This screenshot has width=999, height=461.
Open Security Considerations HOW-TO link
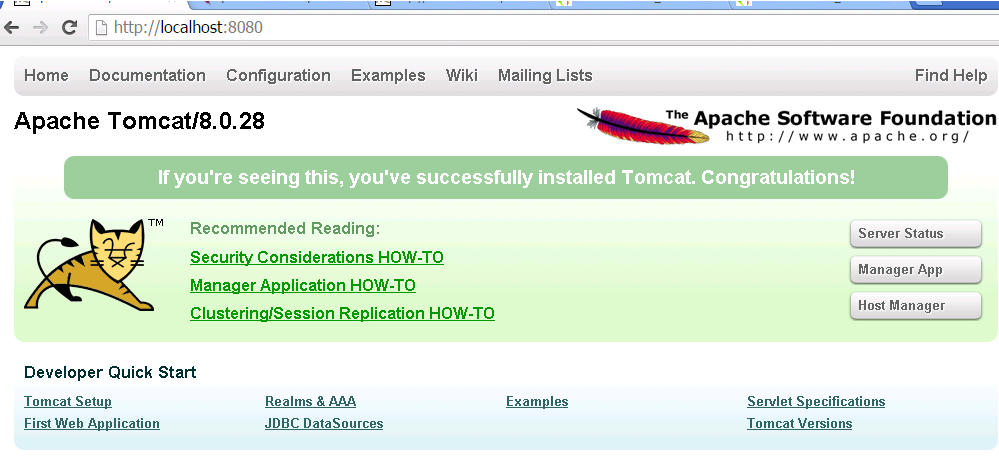pos(317,257)
